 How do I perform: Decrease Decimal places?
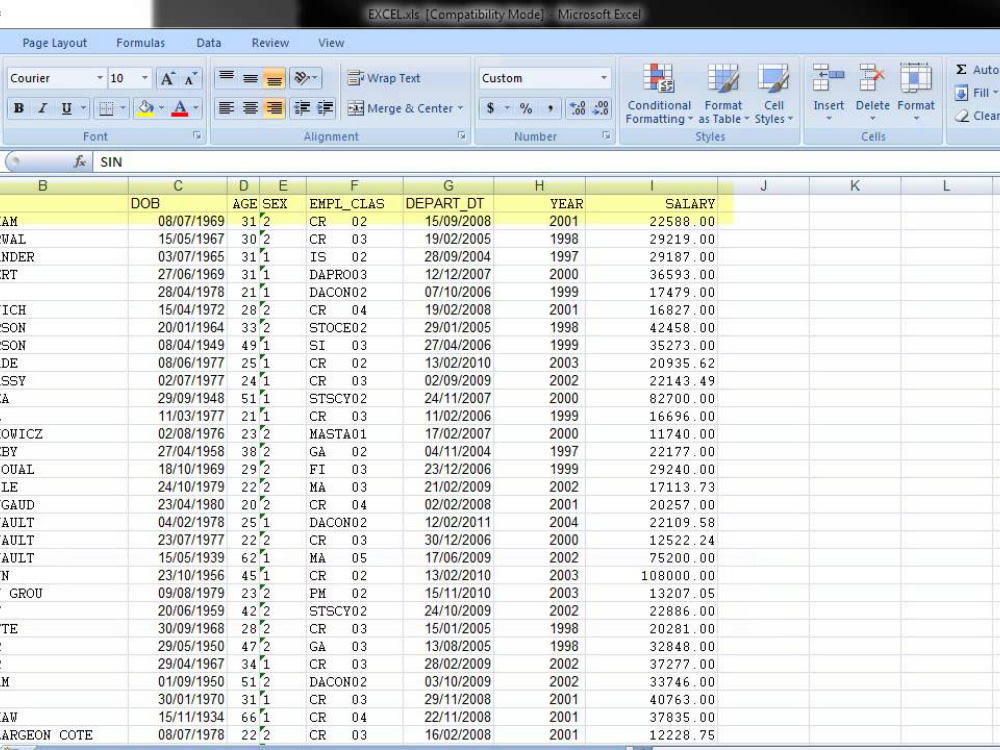[x=601, y=108]
